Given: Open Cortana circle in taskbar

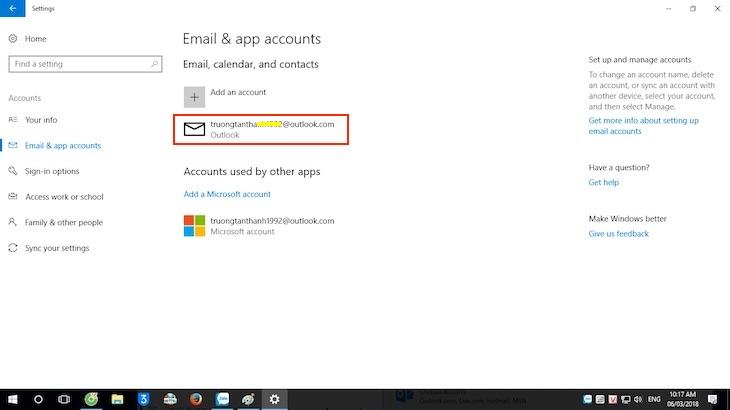Looking at the screenshot, I should [x=38, y=399].
